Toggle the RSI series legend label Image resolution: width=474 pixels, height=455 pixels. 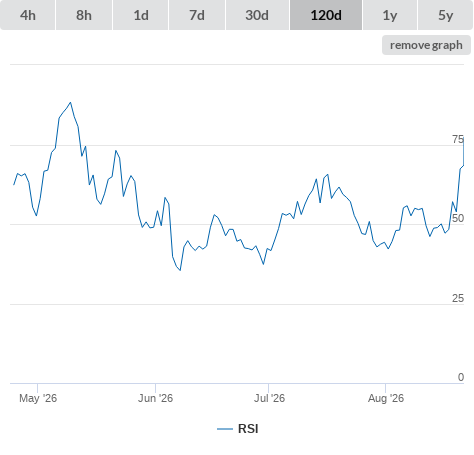click(248, 429)
